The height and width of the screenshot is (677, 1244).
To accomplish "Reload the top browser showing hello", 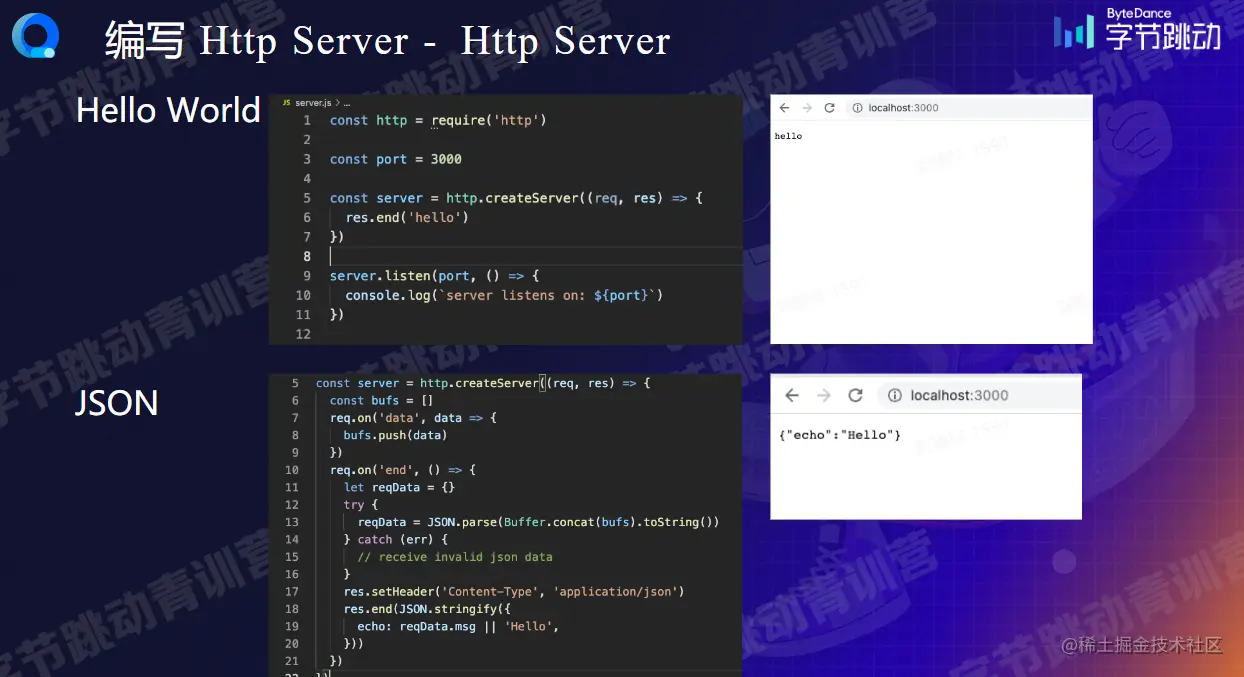I will (829, 108).
